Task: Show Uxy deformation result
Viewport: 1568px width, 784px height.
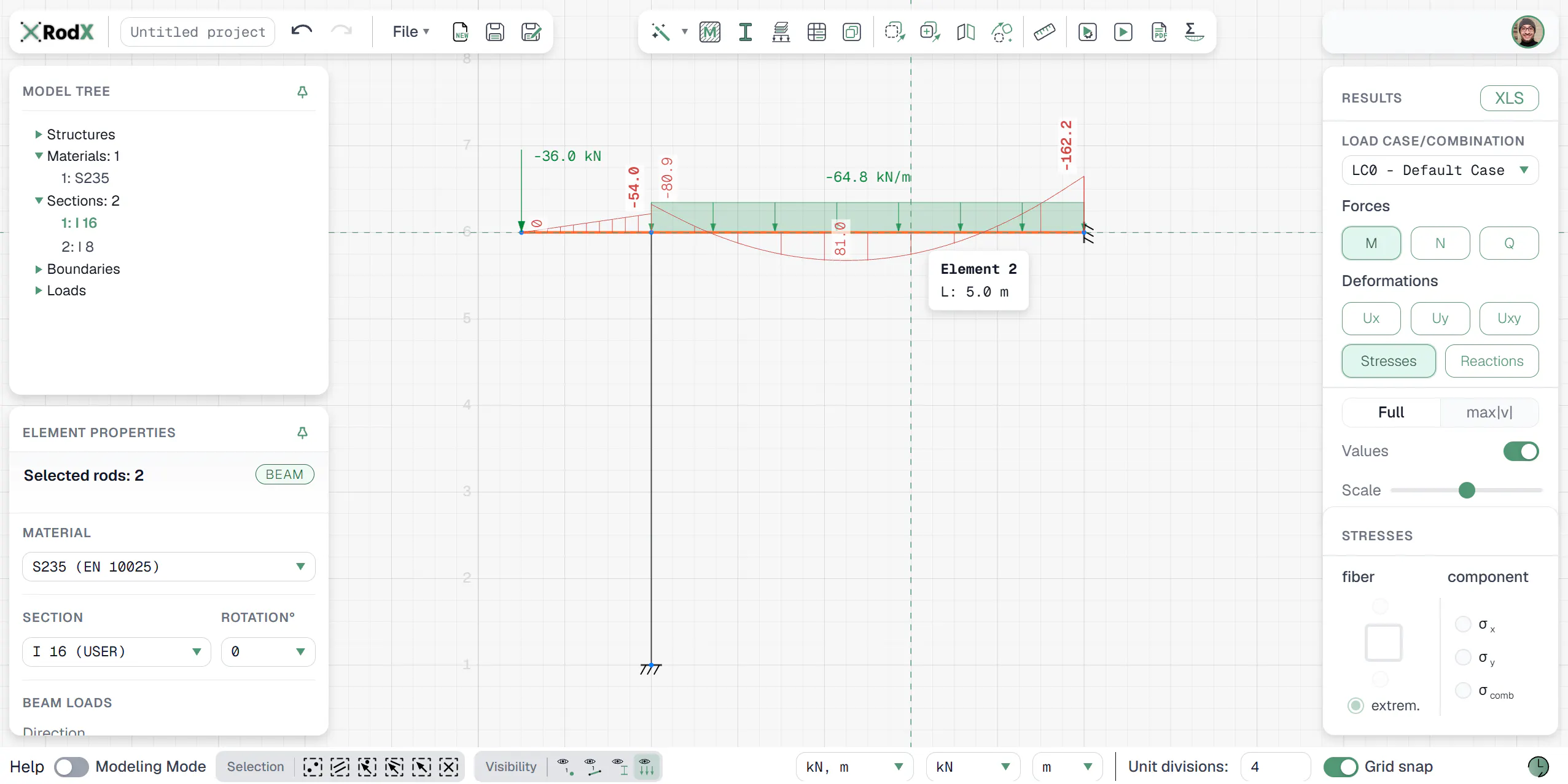Action: click(1508, 318)
